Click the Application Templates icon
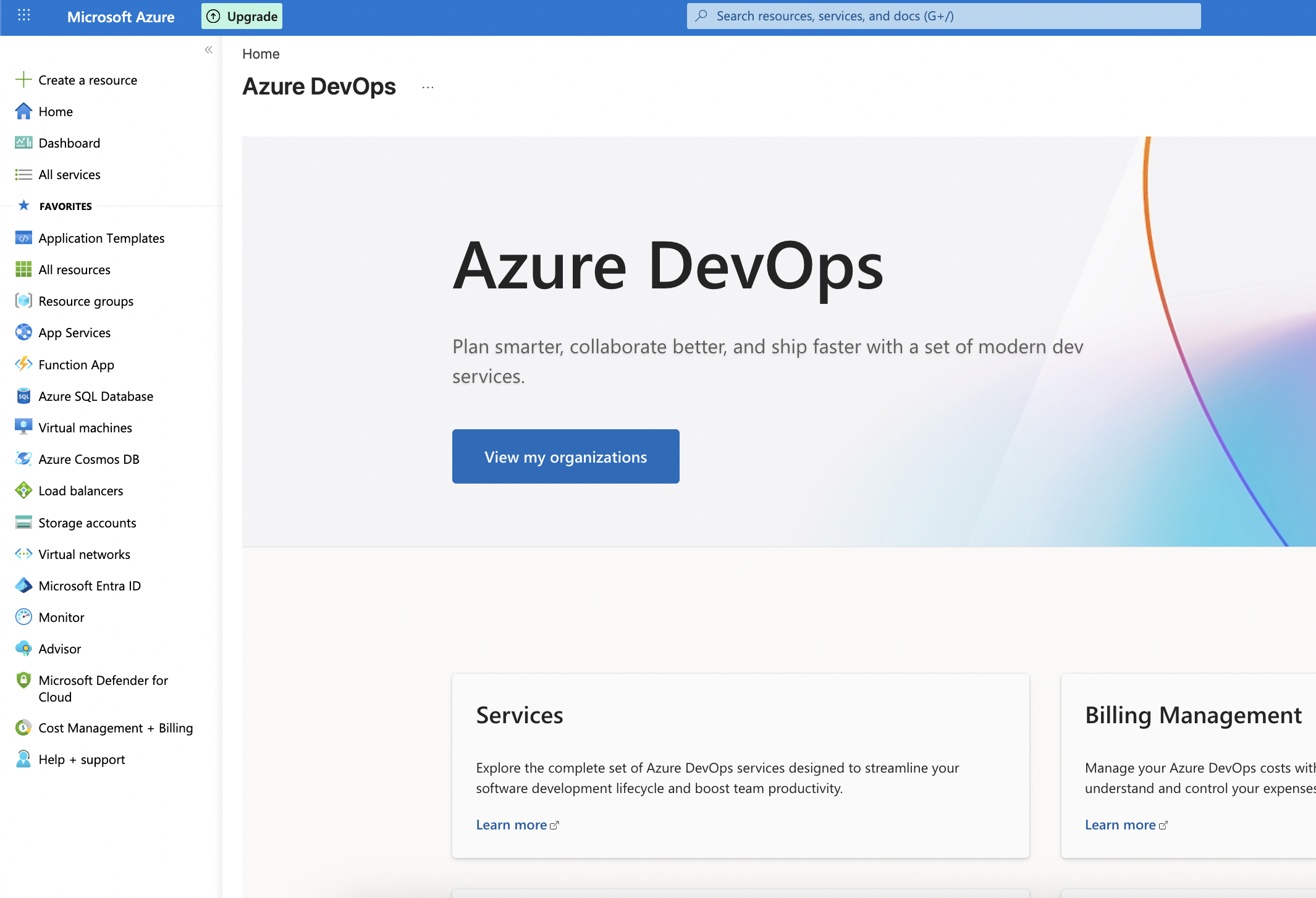Screen dimensions: 1316x898 tap(23, 238)
